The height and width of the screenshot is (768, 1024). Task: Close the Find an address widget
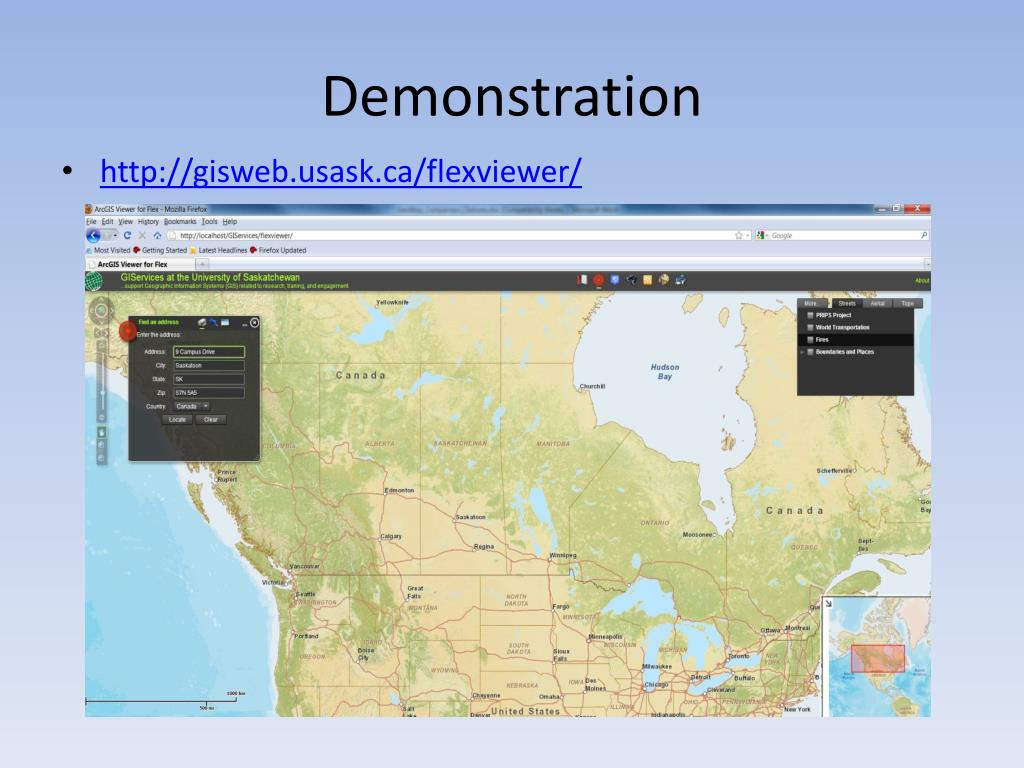pos(255,323)
